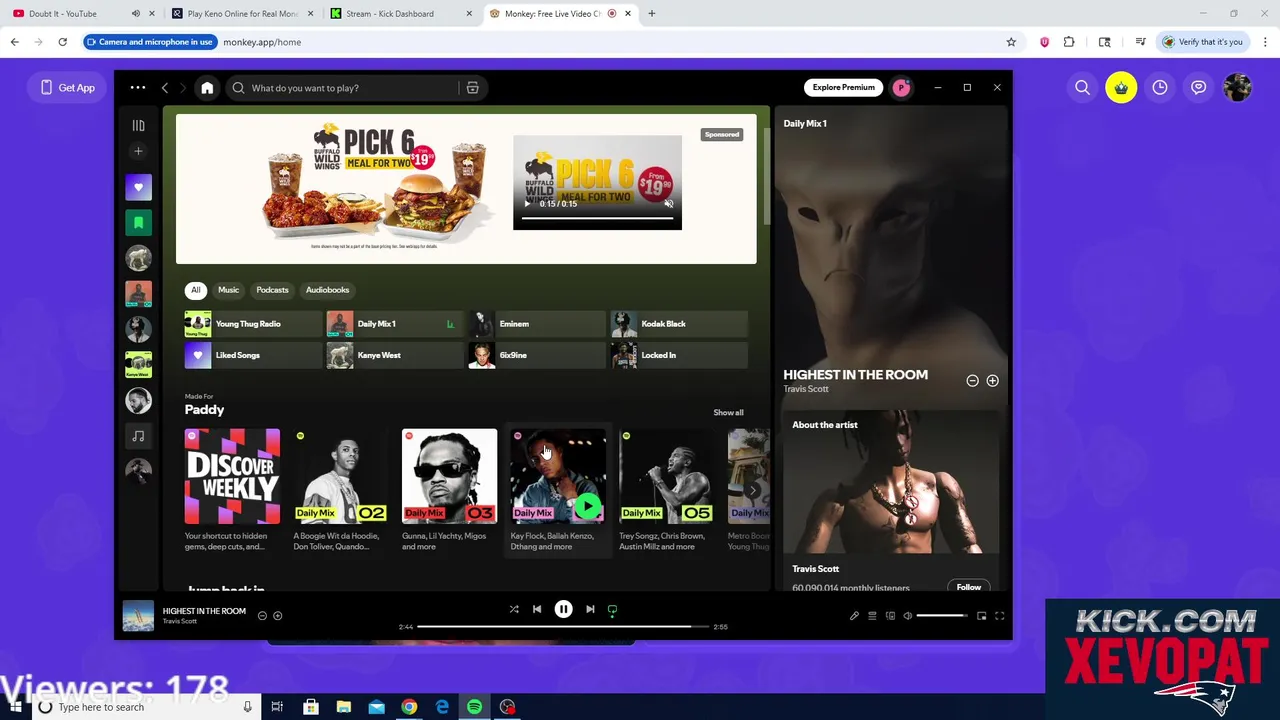
Task: Go forward in Spotify navigation
Action: click(x=183, y=88)
